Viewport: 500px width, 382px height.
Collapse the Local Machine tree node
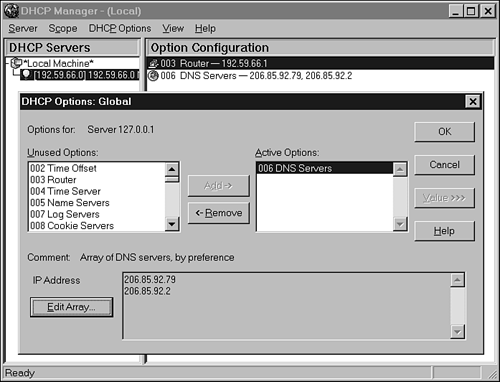coord(7,63)
